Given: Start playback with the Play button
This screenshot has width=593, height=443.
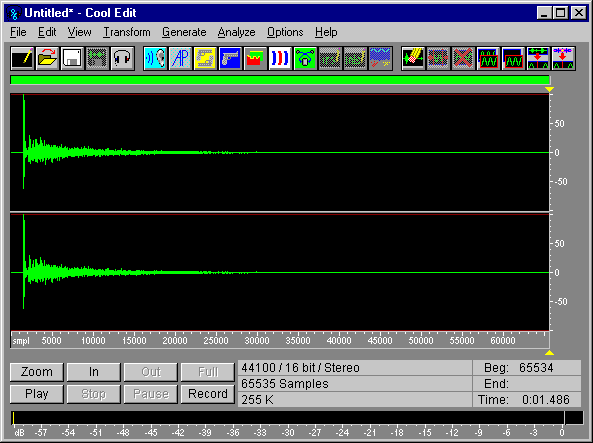Looking at the screenshot, I should tap(37, 394).
